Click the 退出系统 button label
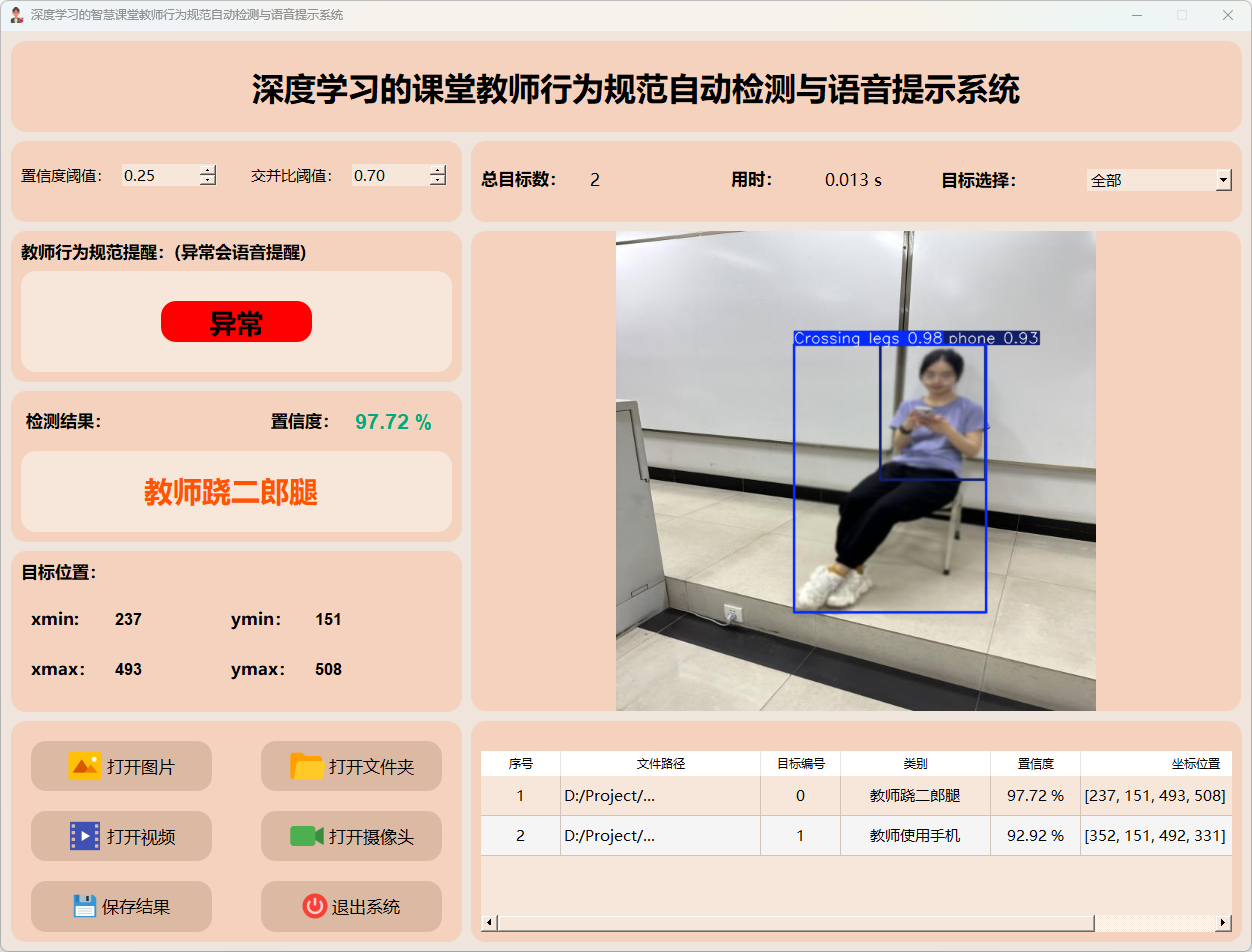 point(366,907)
